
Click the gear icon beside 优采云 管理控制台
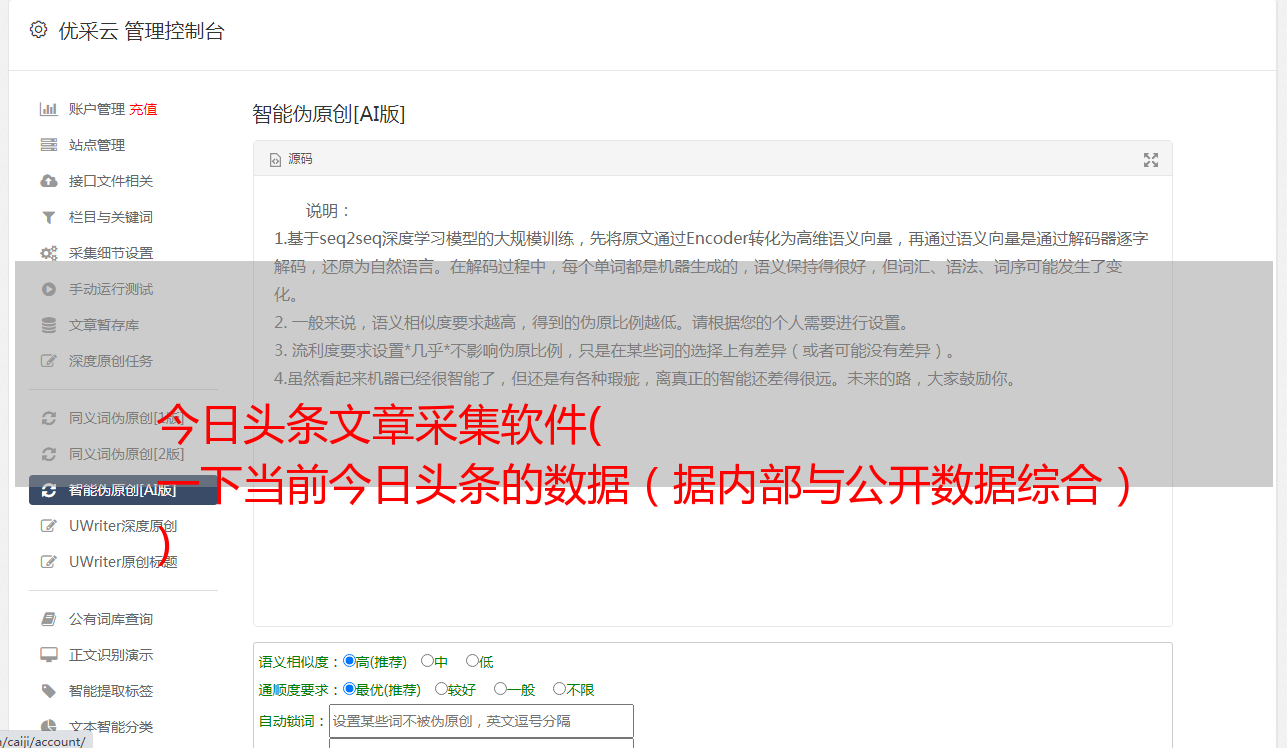pyautogui.click(x=38, y=30)
